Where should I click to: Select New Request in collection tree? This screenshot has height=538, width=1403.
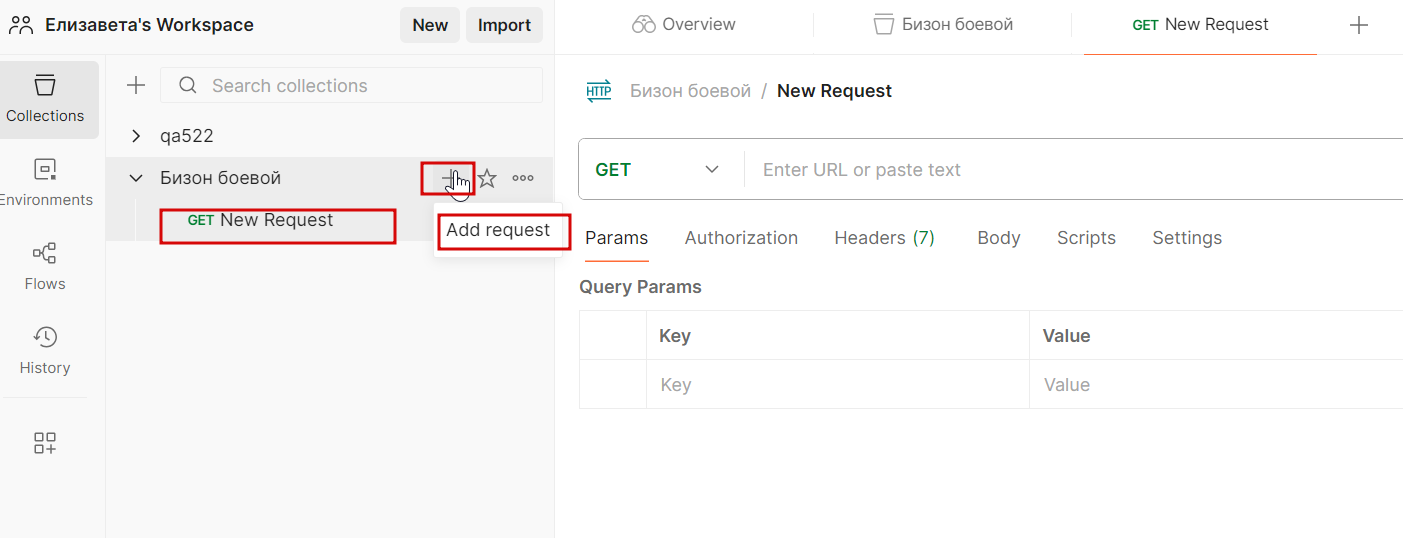276,220
